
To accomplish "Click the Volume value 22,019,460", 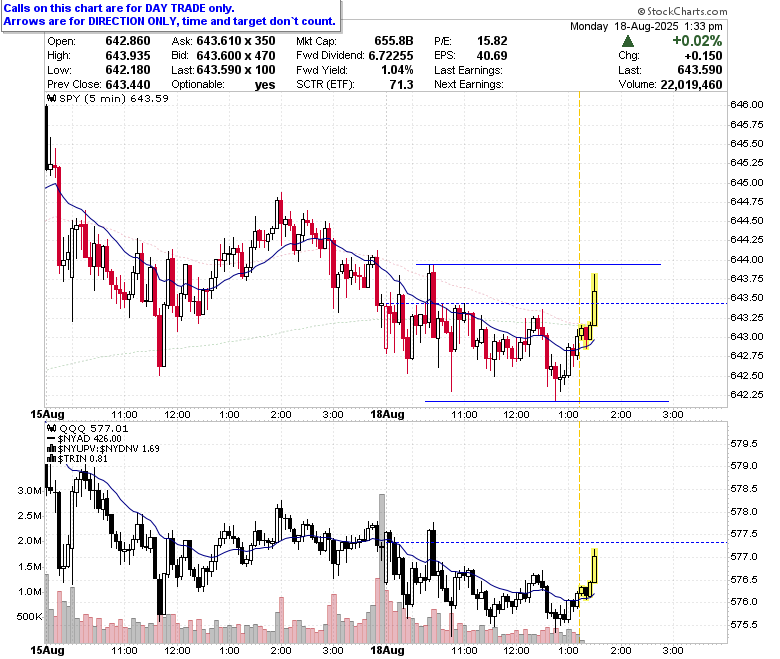I will tap(691, 85).
